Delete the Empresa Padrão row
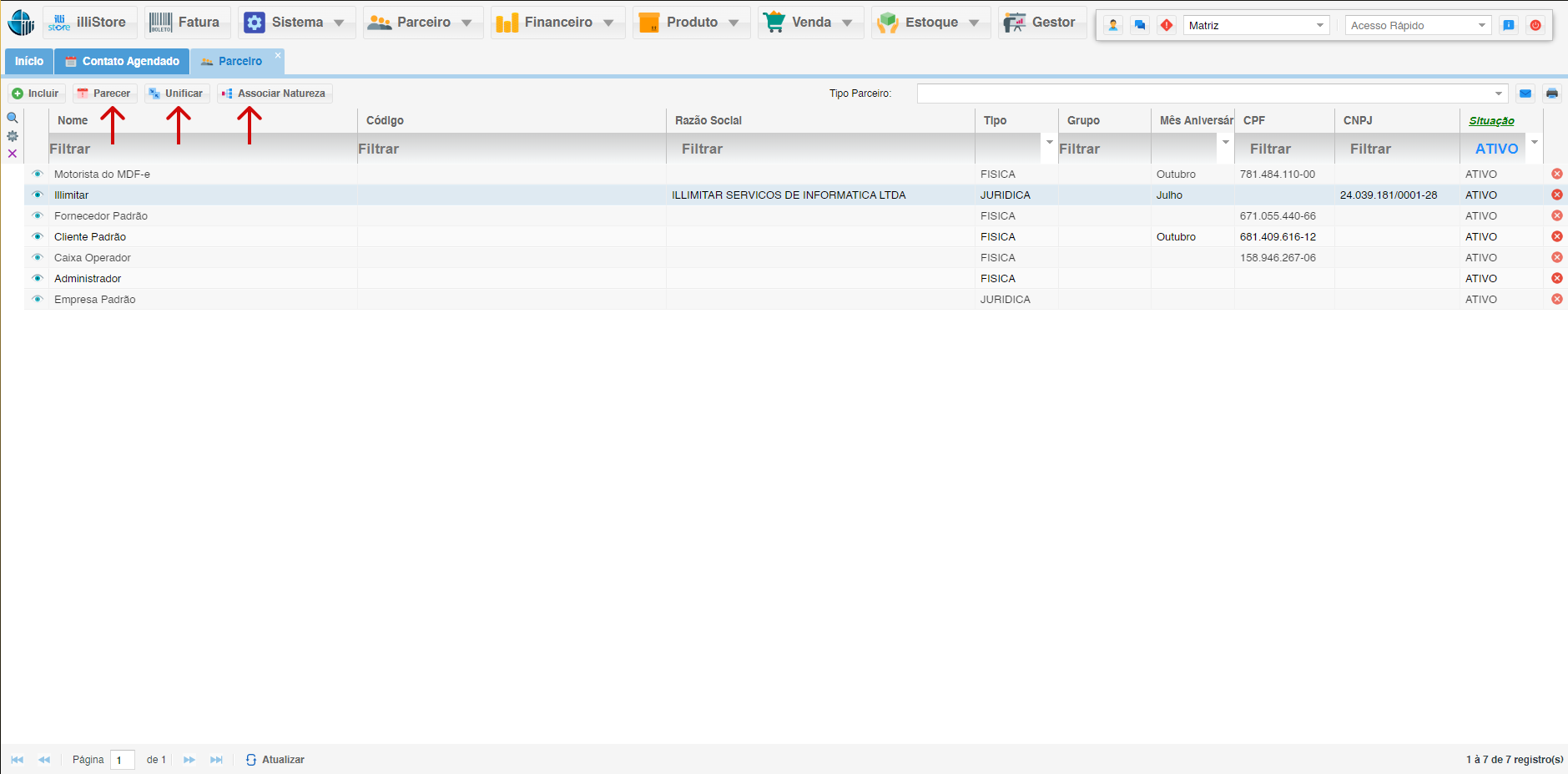Viewport: 1568px width, 774px height. 1557,299
